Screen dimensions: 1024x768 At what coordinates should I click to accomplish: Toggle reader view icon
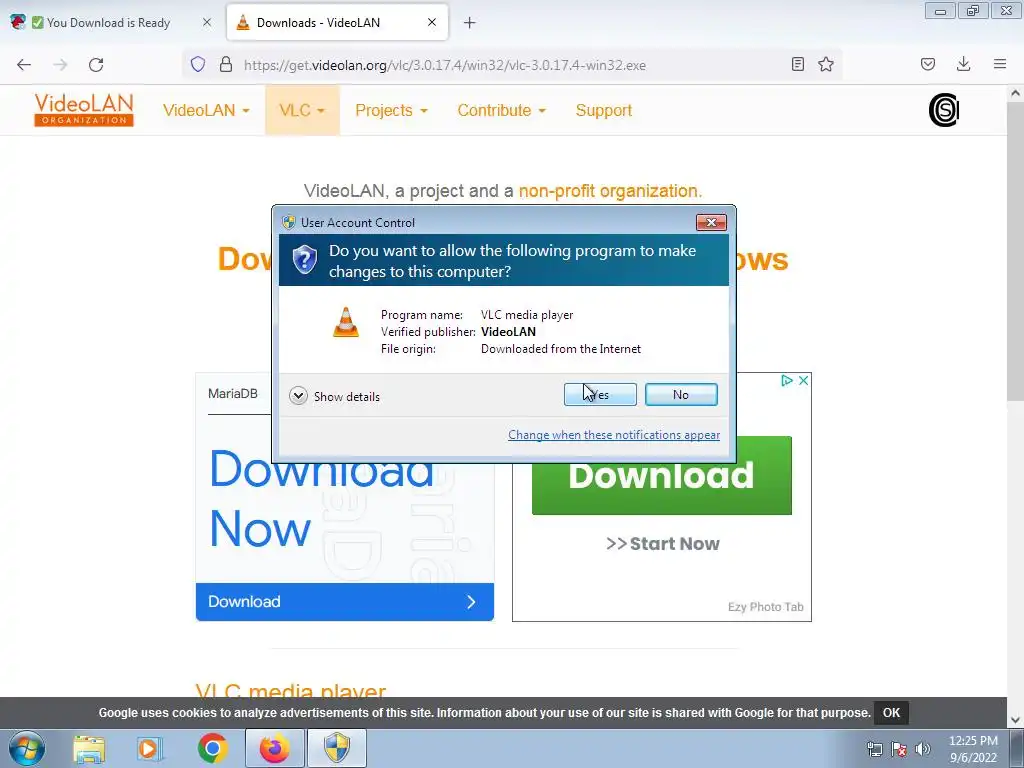[x=797, y=64]
